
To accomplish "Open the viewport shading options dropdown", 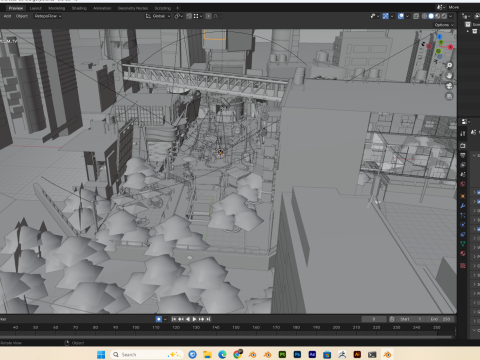I will (451, 16).
